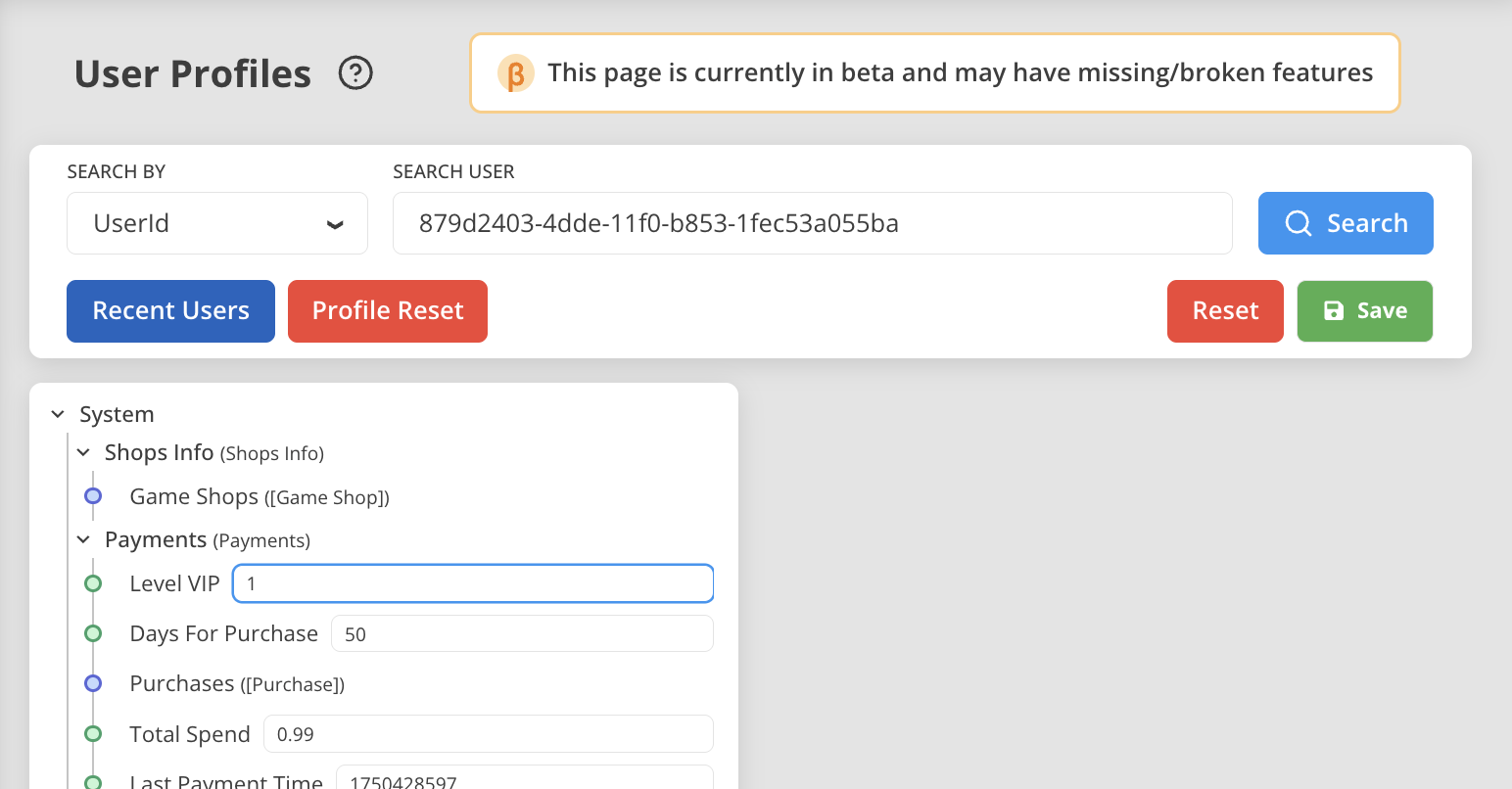Collapse the Payments section

(83, 540)
